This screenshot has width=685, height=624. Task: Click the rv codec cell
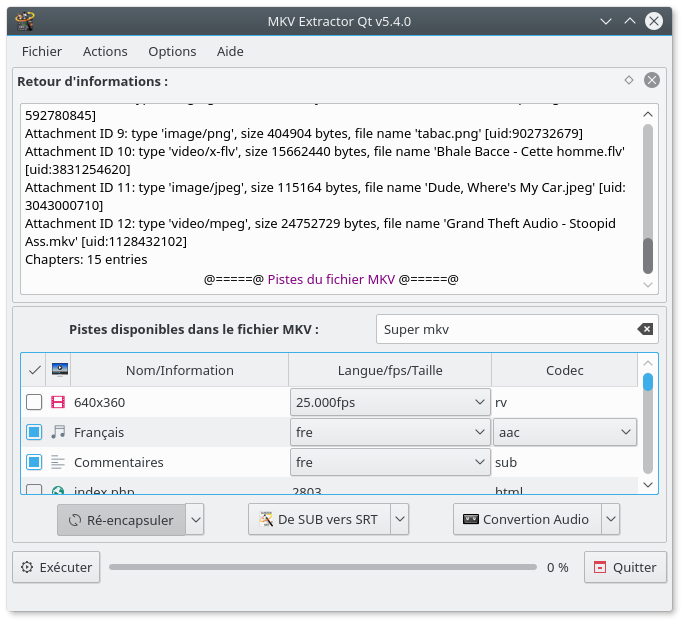(564, 402)
